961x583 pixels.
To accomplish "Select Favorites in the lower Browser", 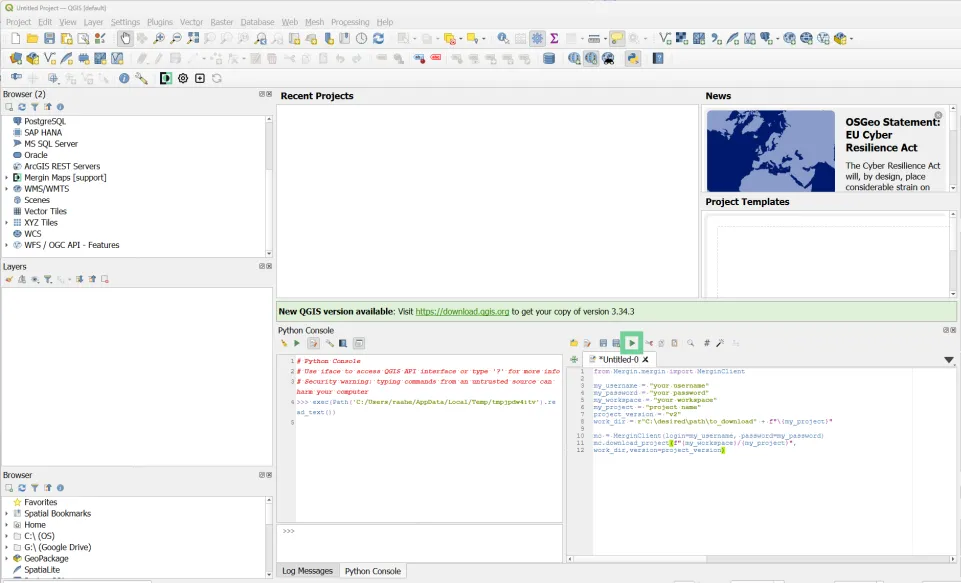I will (x=40, y=502).
